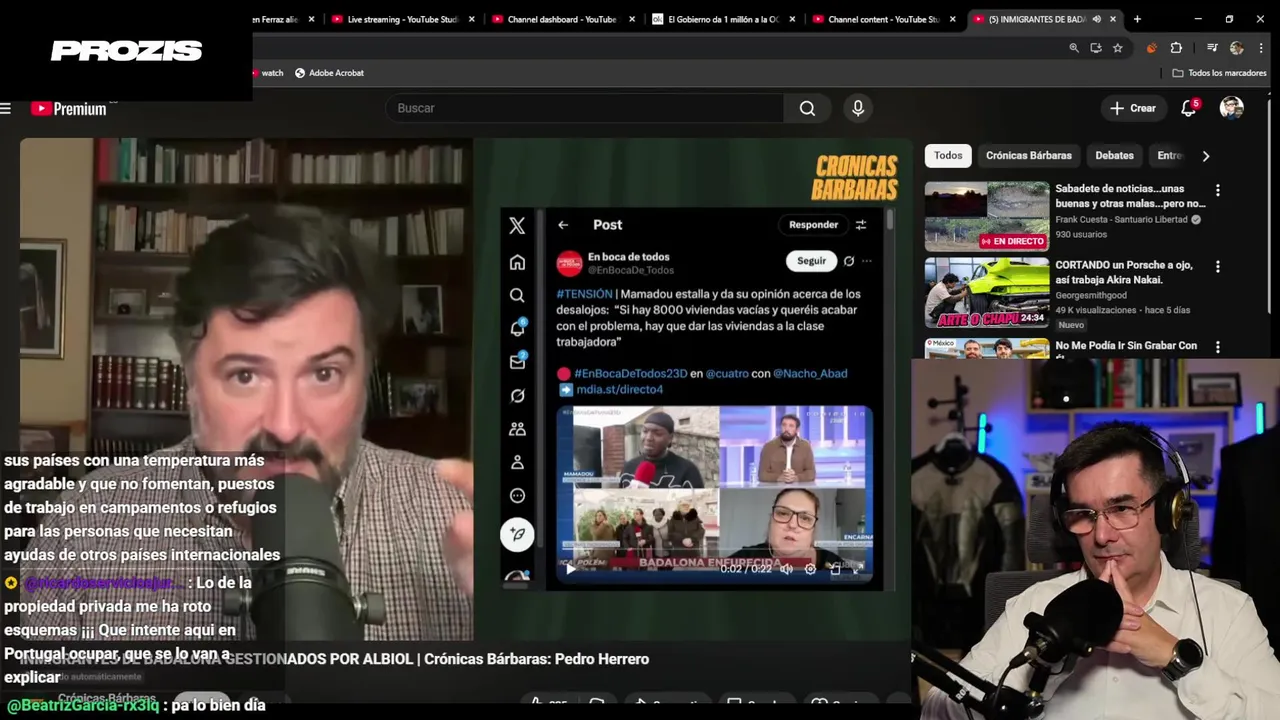
Task: Open reply filter settings icon beside Responder
Action: [861, 225]
